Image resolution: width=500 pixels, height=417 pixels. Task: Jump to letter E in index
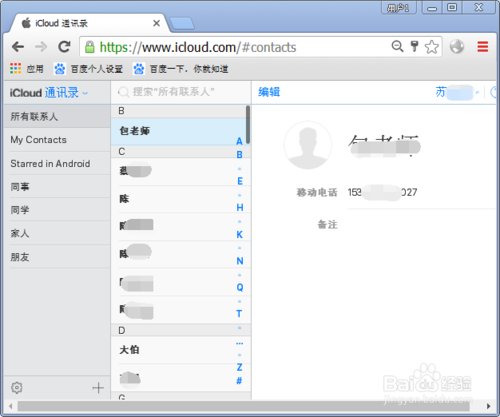tap(240, 181)
